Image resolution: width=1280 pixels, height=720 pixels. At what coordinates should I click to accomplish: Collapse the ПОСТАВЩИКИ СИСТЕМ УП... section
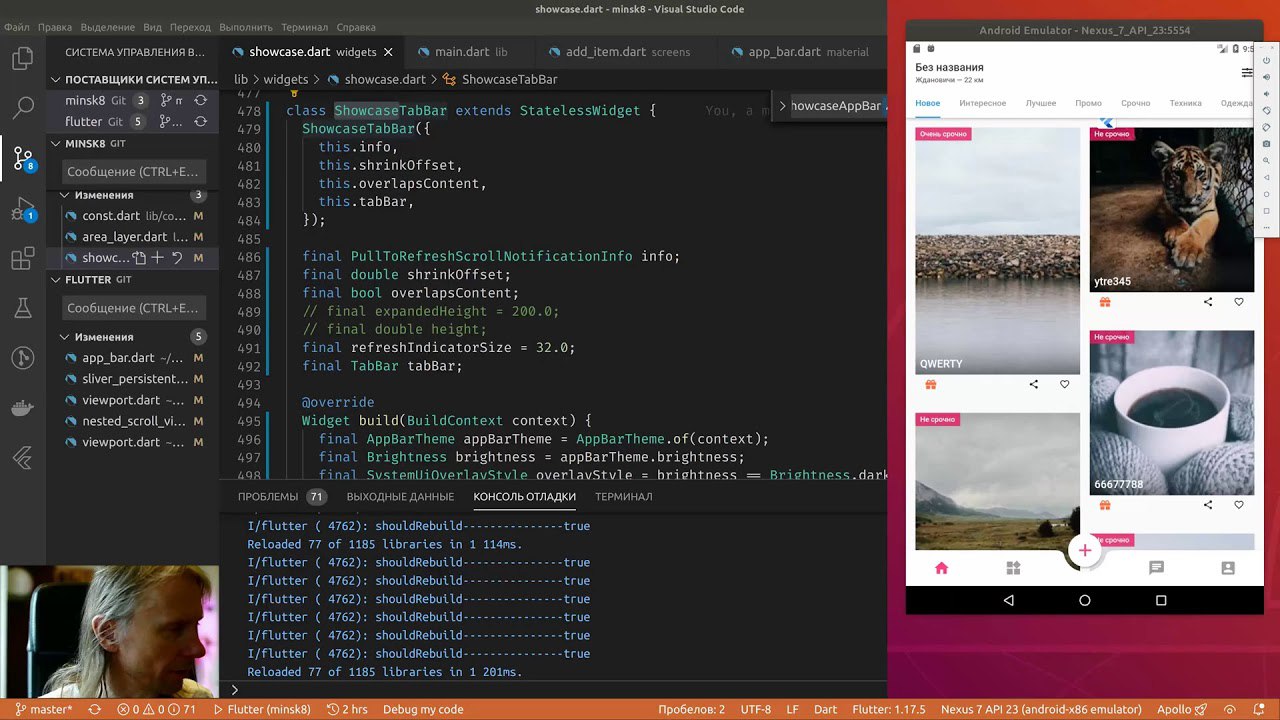pyautogui.click(x=57, y=79)
